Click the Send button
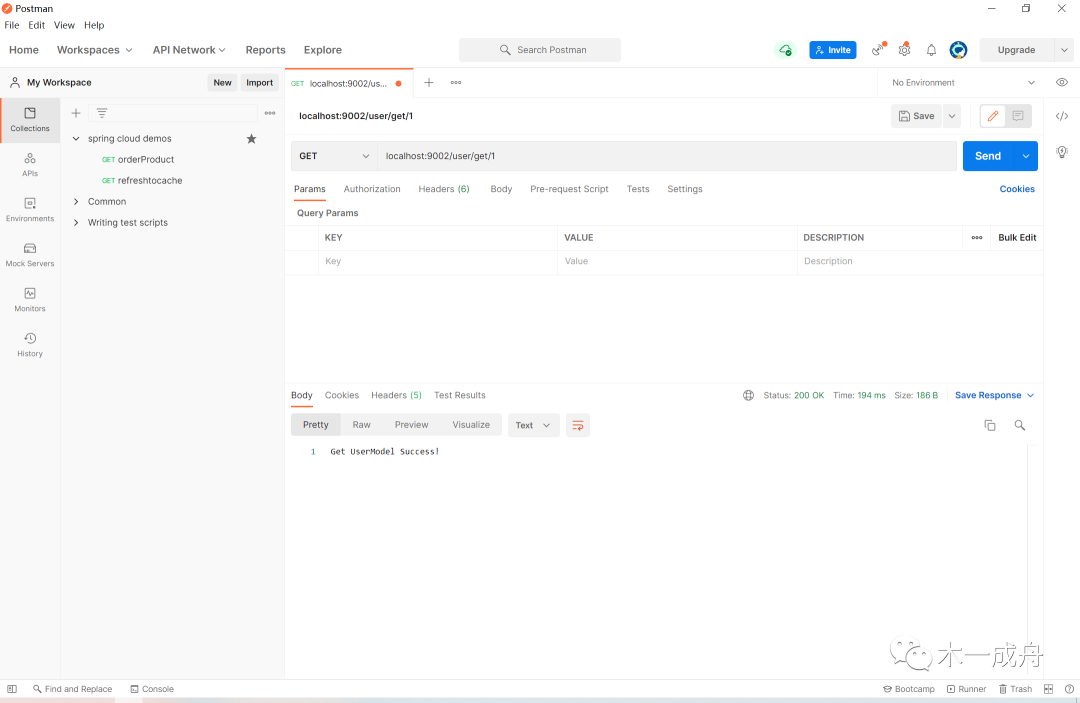Viewport: 1080px width, 703px height. pyautogui.click(x=988, y=156)
